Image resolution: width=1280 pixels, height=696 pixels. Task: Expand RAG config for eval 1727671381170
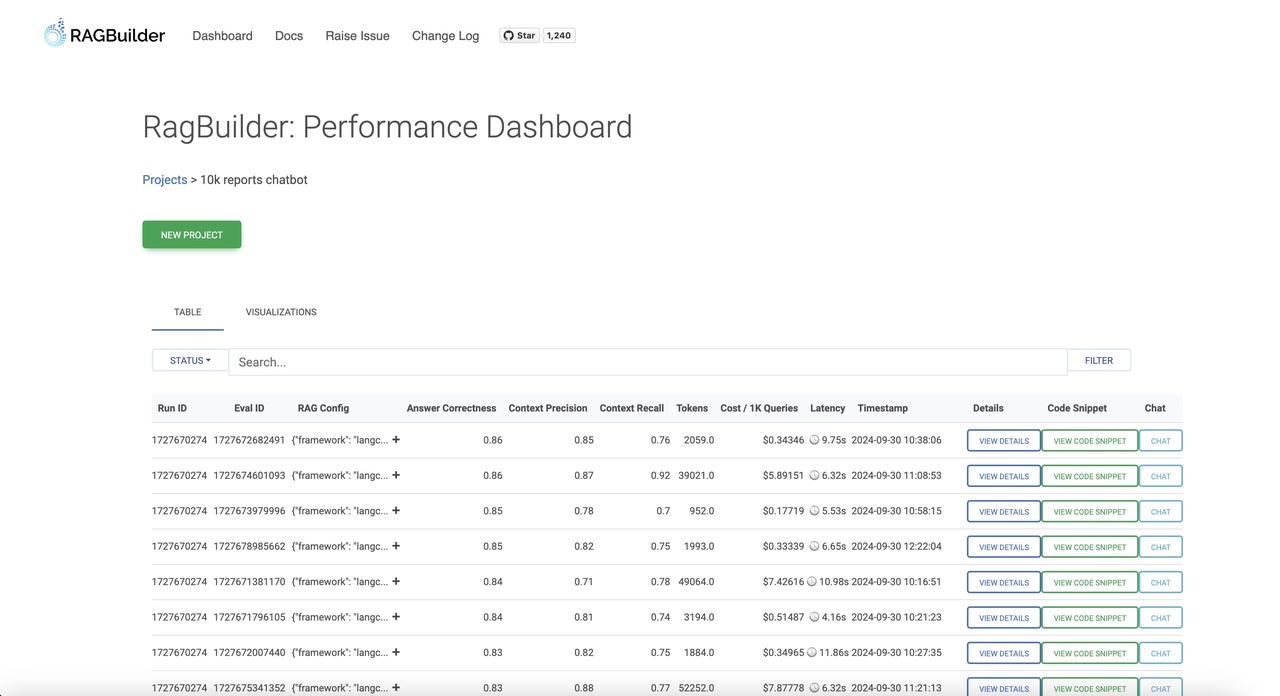coord(396,581)
